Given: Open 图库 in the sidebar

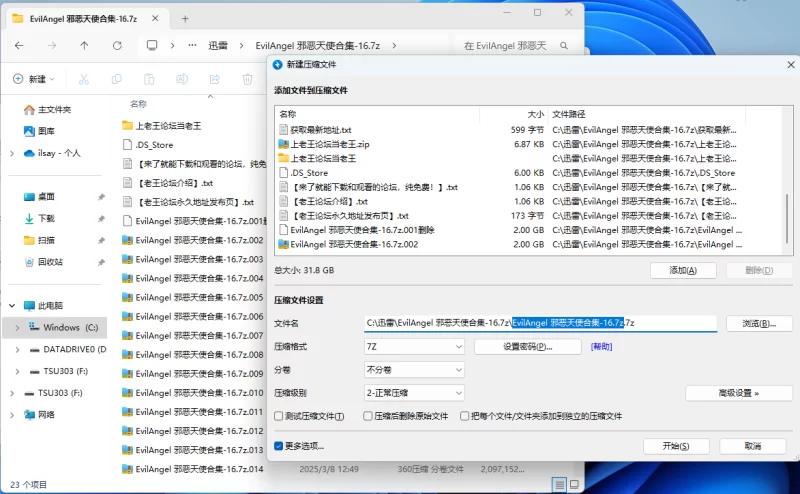Looking at the screenshot, I should click(46, 131).
